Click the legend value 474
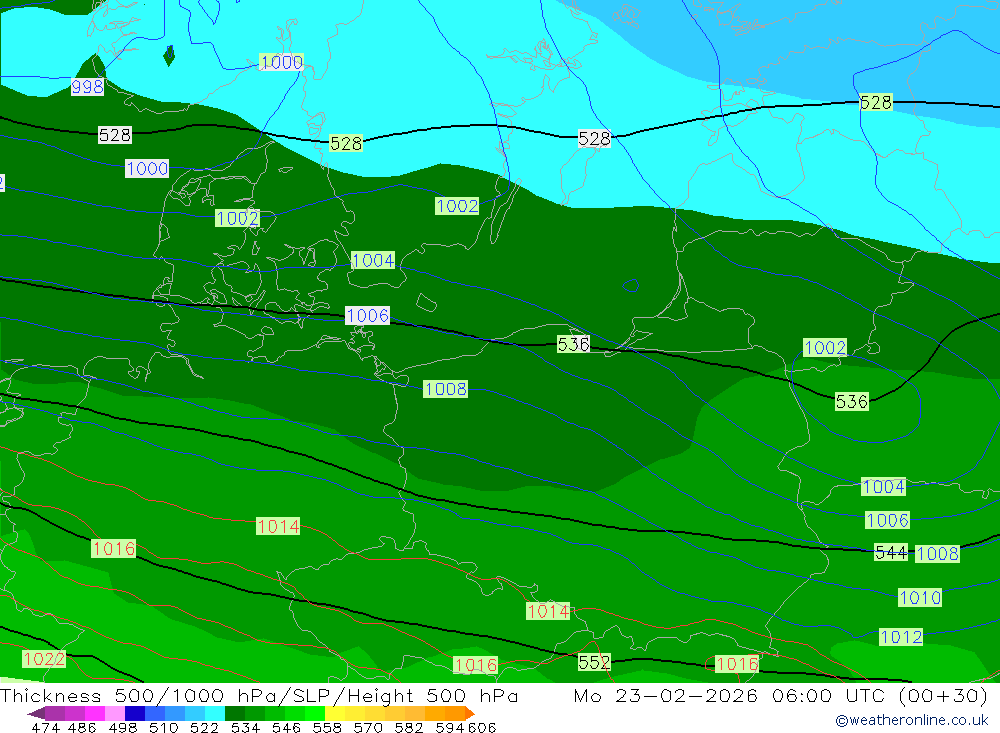This screenshot has width=1000, height=733. pos(45,727)
